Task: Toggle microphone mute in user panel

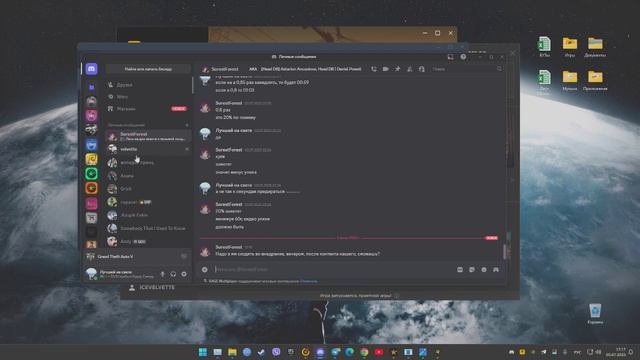Action: click(162, 274)
